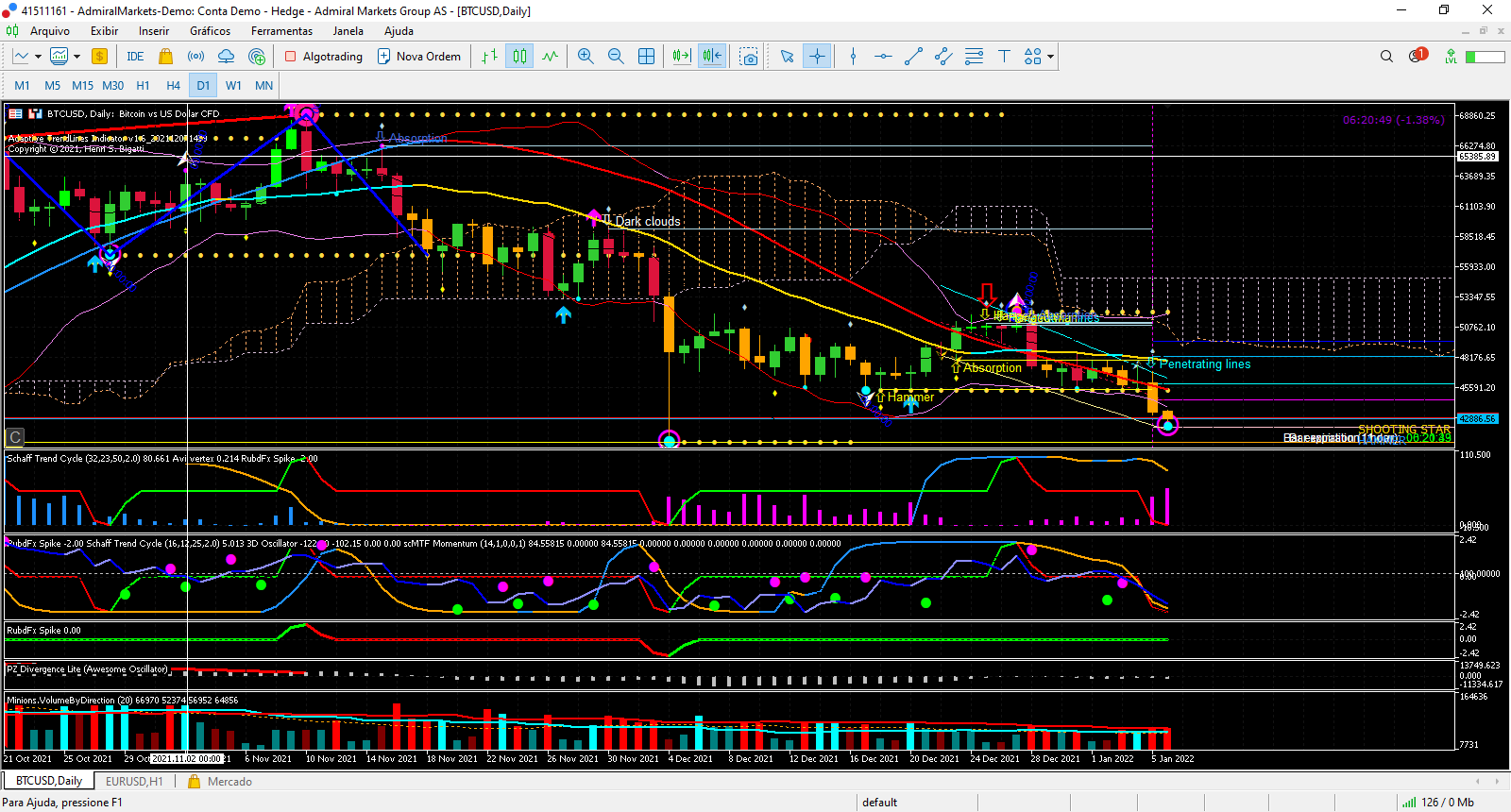Open the search magnifier icon
This screenshot has width=1511, height=812.
tap(1386, 57)
